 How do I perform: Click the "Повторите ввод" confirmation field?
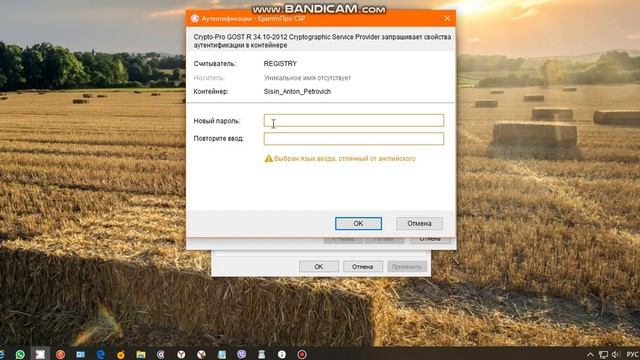click(353, 138)
